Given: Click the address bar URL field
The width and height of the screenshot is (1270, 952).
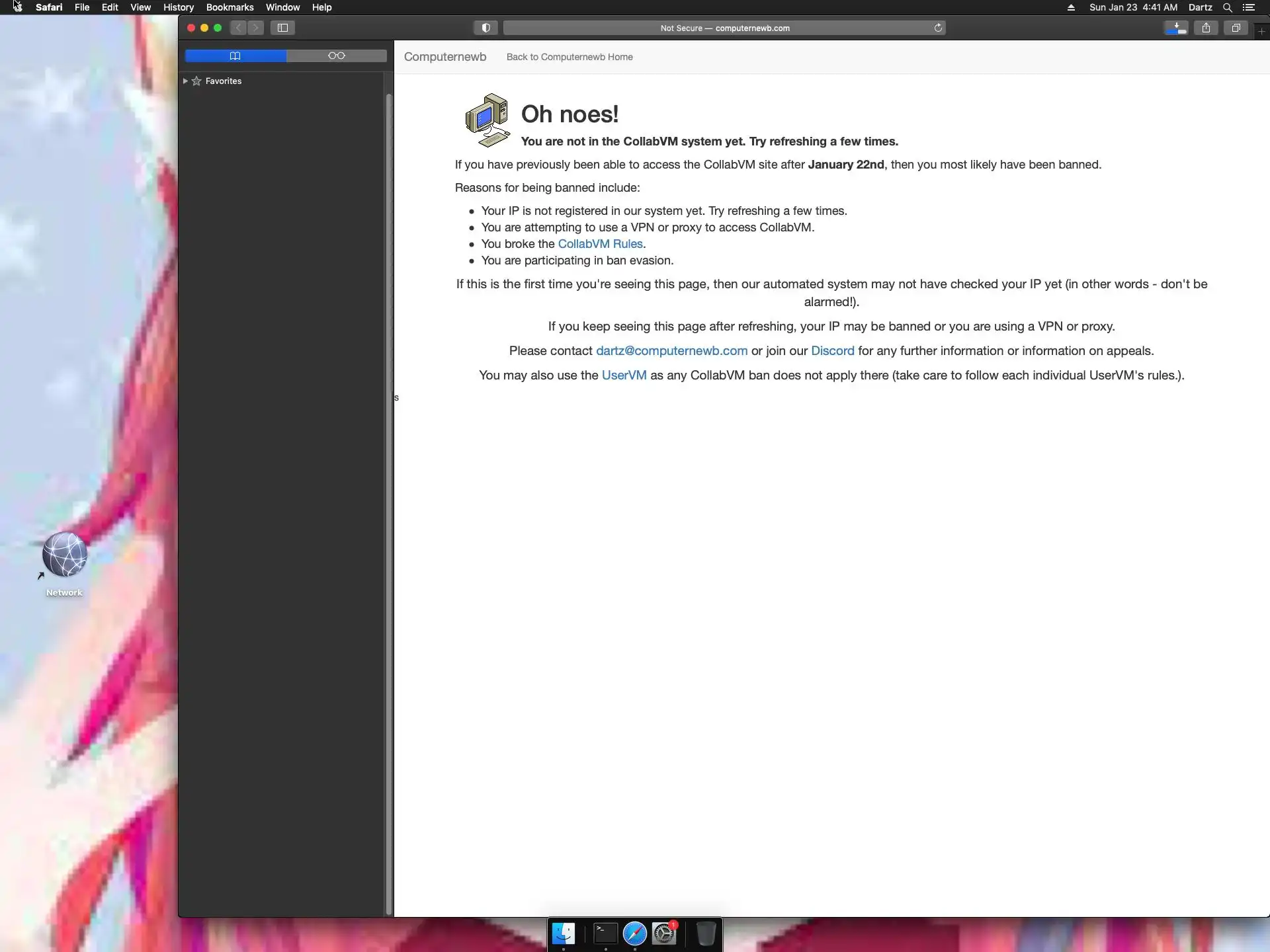Looking at the screenshot, I should (x=724, y=28).
